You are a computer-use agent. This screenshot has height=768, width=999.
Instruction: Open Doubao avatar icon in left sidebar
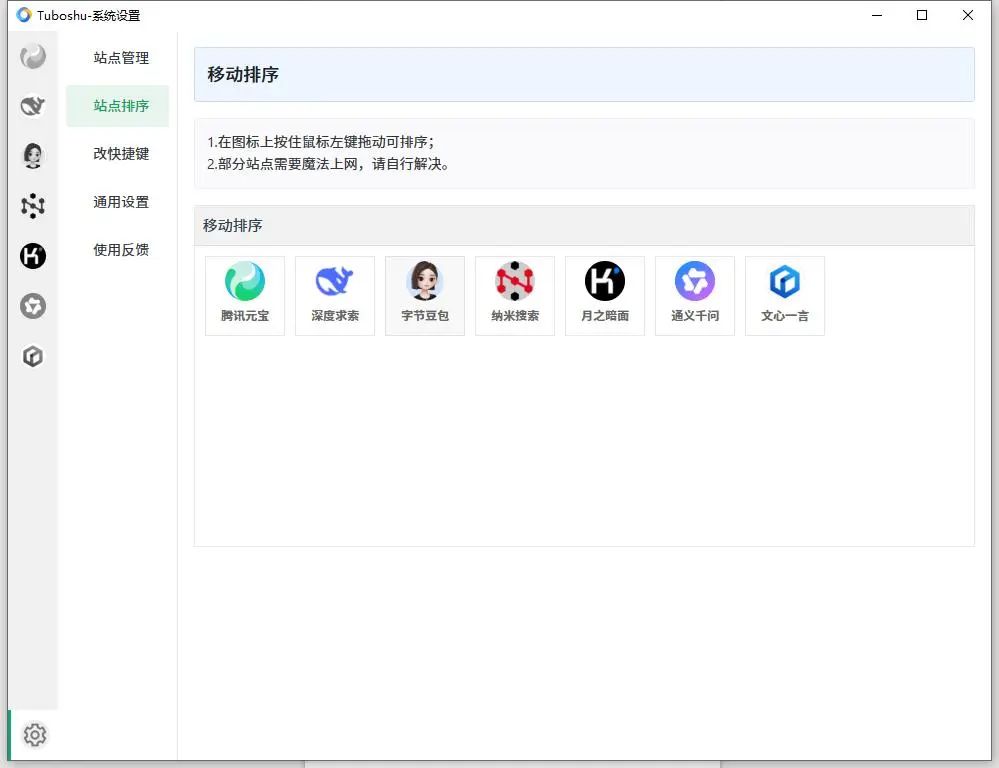(x=32, y=156)
